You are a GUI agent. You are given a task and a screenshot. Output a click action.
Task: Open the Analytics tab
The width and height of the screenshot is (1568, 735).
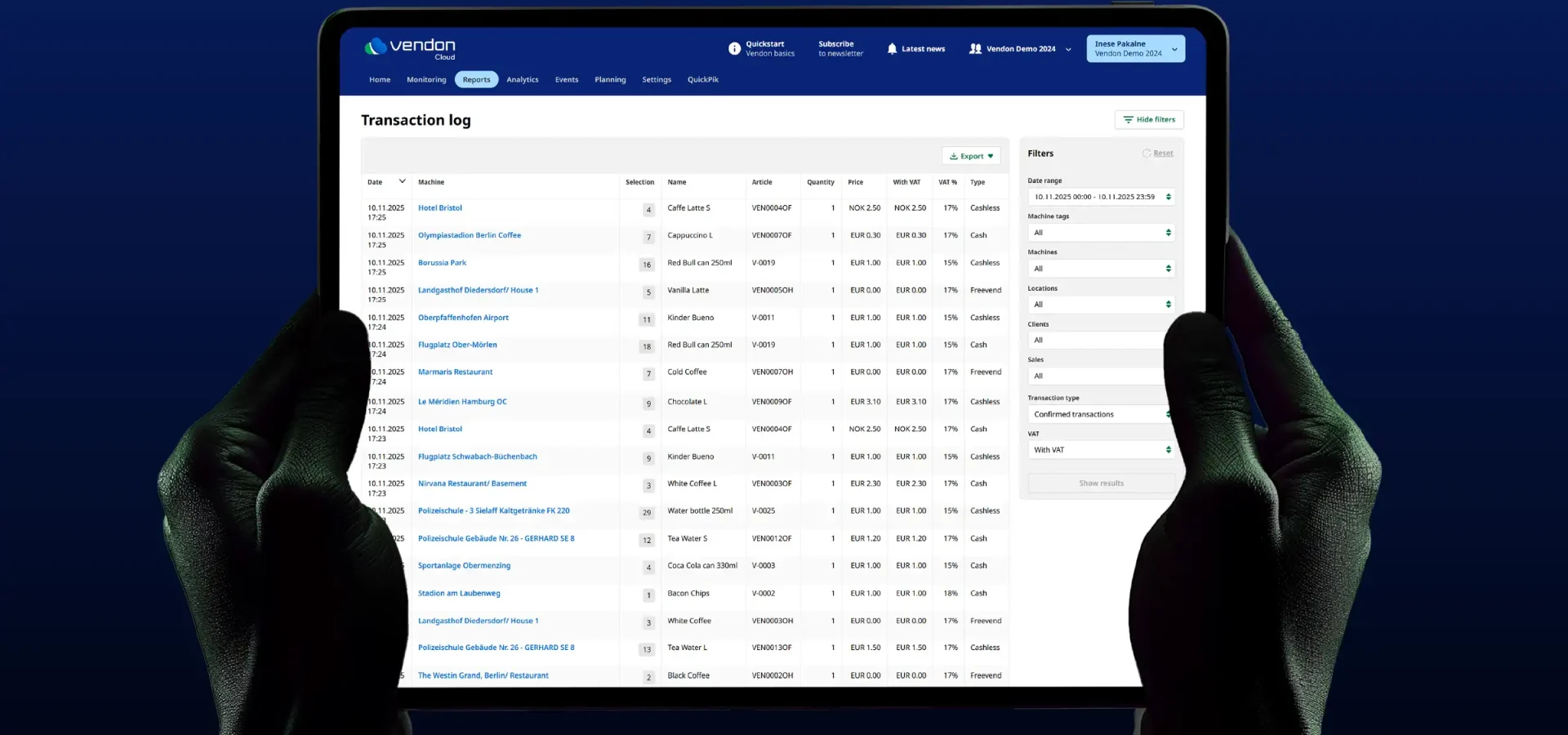tap(522, 80)
